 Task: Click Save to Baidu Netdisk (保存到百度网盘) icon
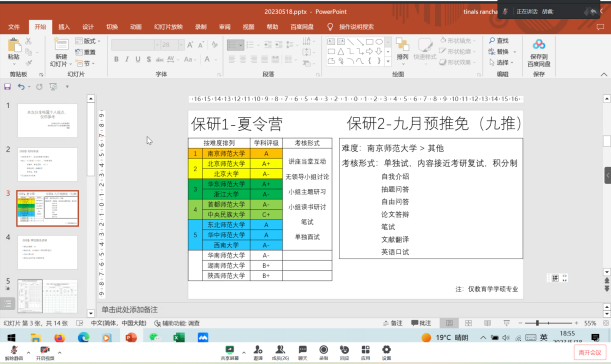point(539,44)
